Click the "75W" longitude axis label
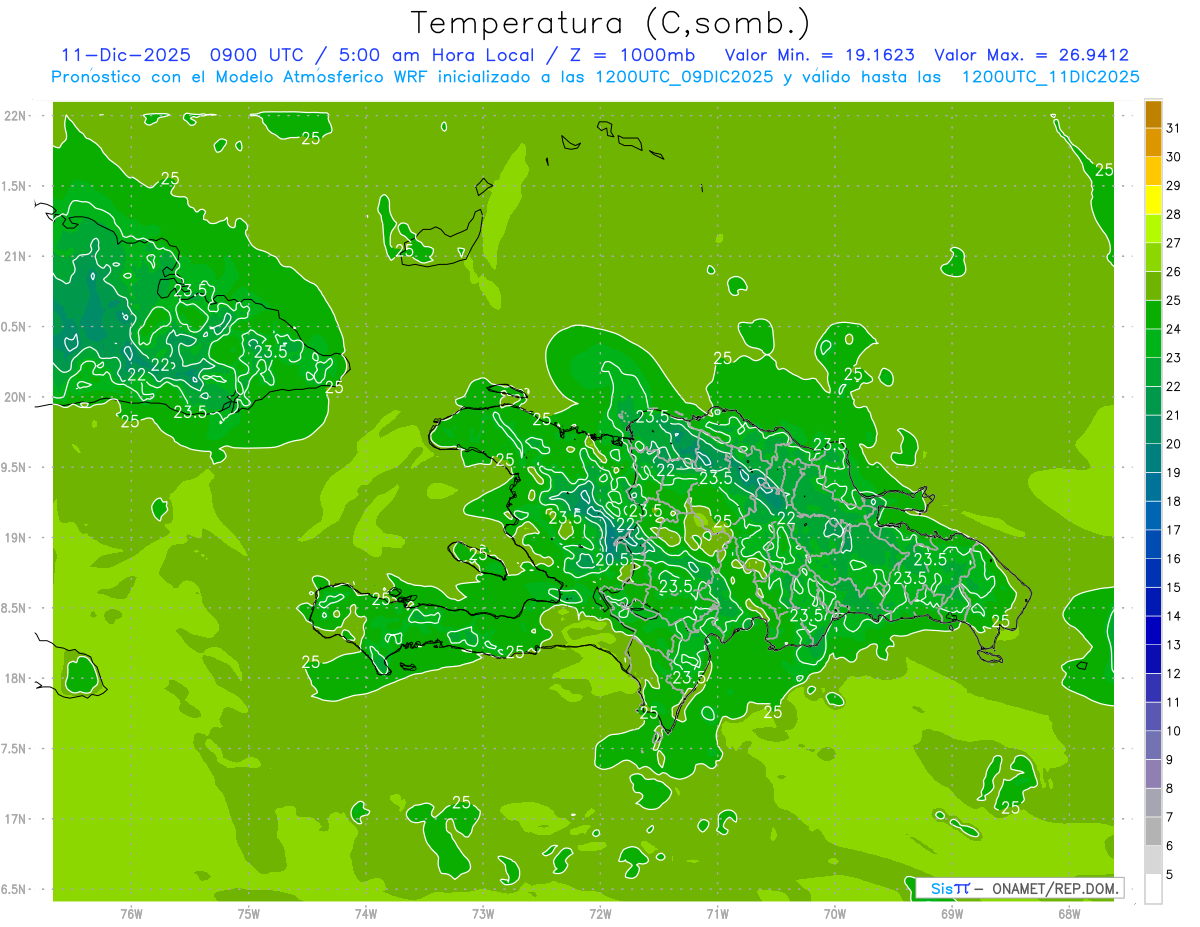 (x=249, y=913)
